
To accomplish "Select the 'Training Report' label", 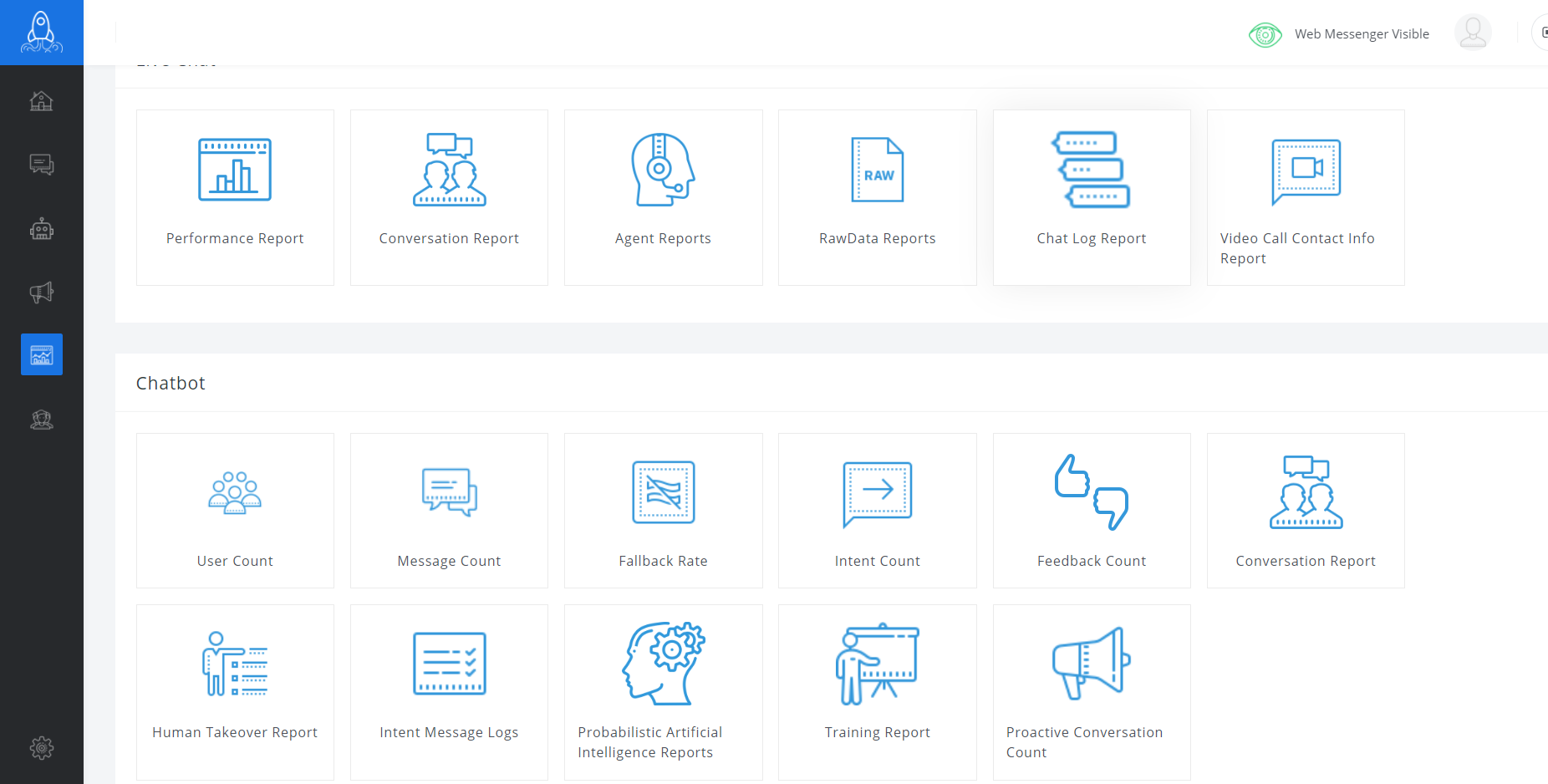I will (878, 733).
